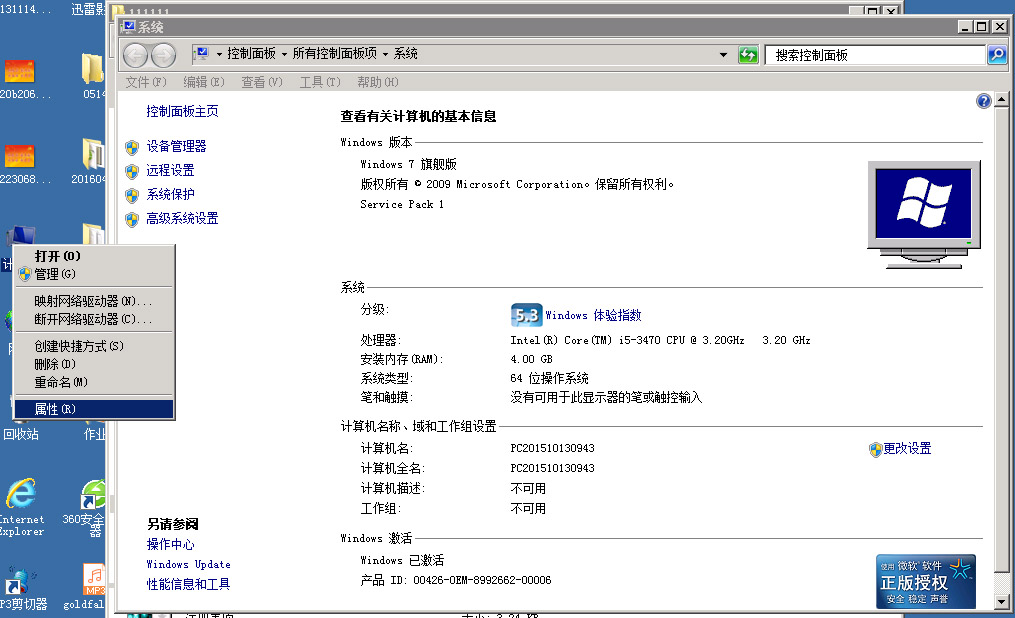Choose 创建快捷方式(S) in context menu
This screenshot has width=1015, height=618.
point(94,346)
